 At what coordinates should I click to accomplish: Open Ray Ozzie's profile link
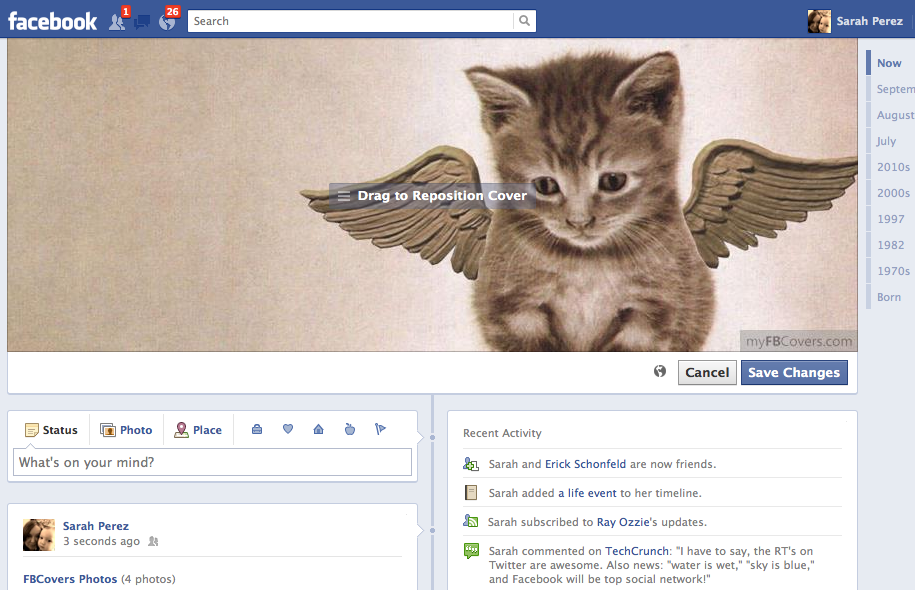[x=623, y=522]
